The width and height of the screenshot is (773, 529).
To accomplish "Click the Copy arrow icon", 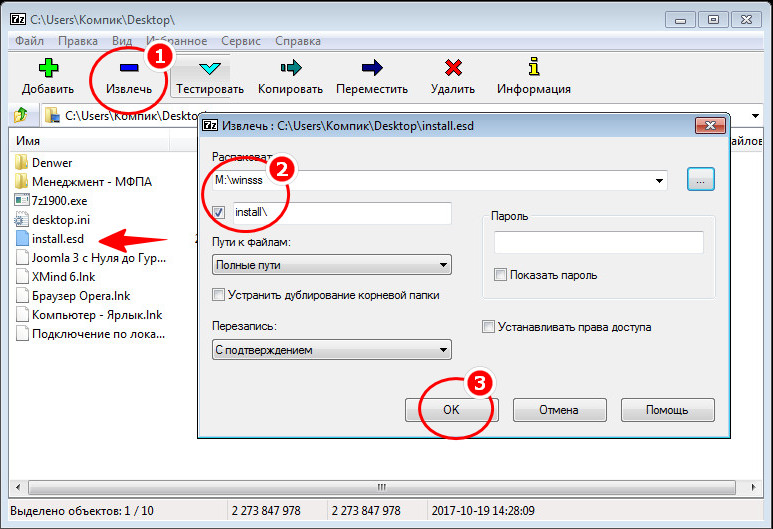I will (x=291, y=68).
